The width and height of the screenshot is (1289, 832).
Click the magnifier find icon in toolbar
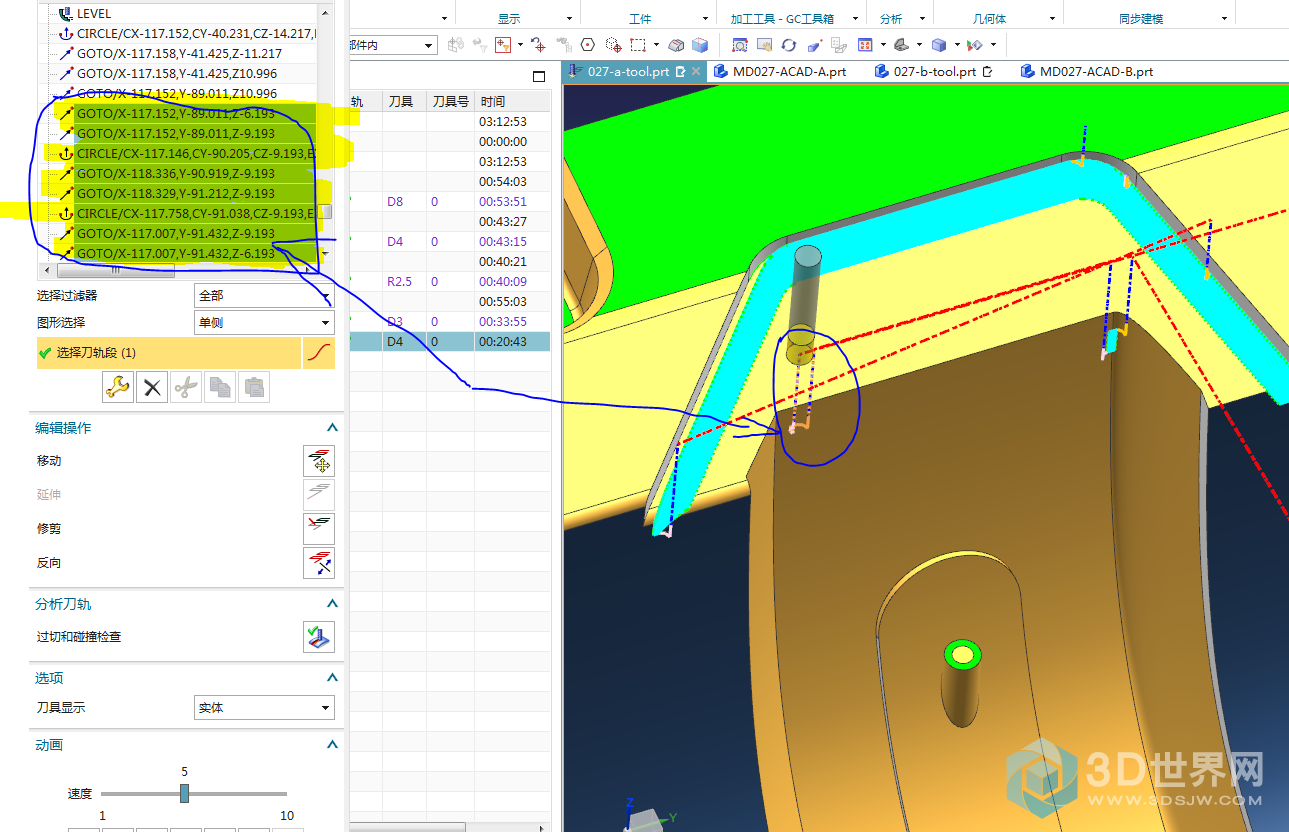740,45
